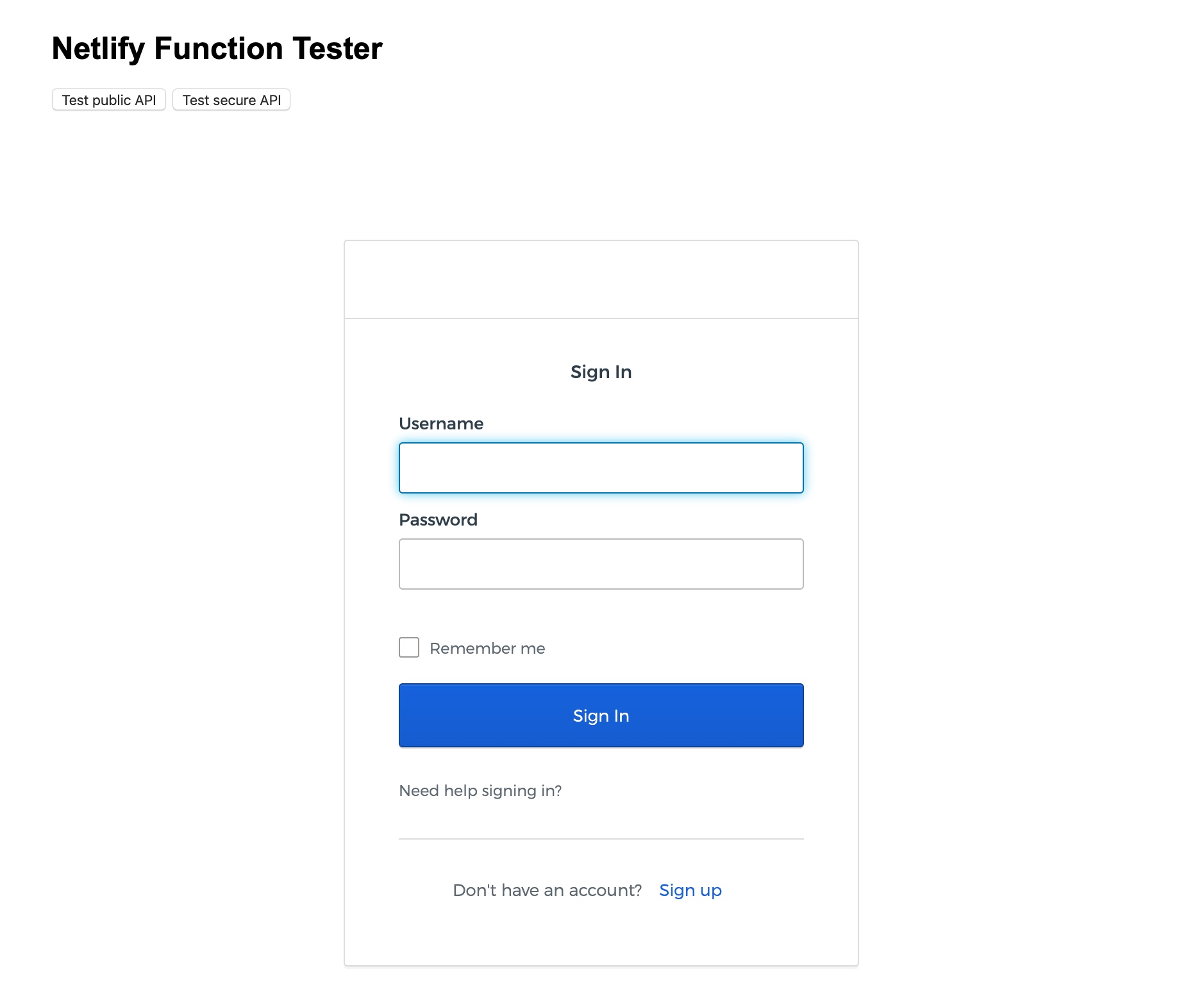
Task: Click the Don't have an account text
Action: [x=547, y=890]
